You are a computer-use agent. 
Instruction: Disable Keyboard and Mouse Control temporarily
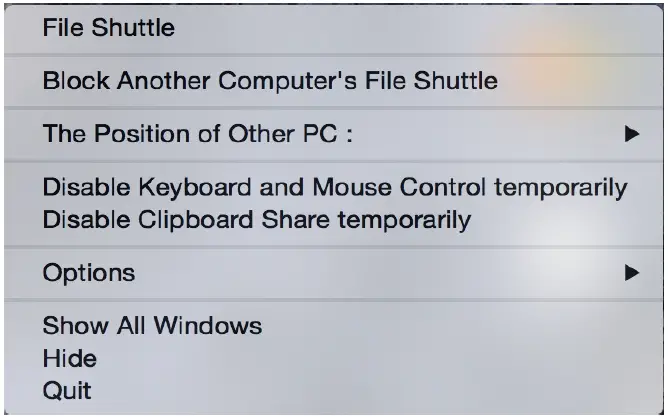point(334,187)
